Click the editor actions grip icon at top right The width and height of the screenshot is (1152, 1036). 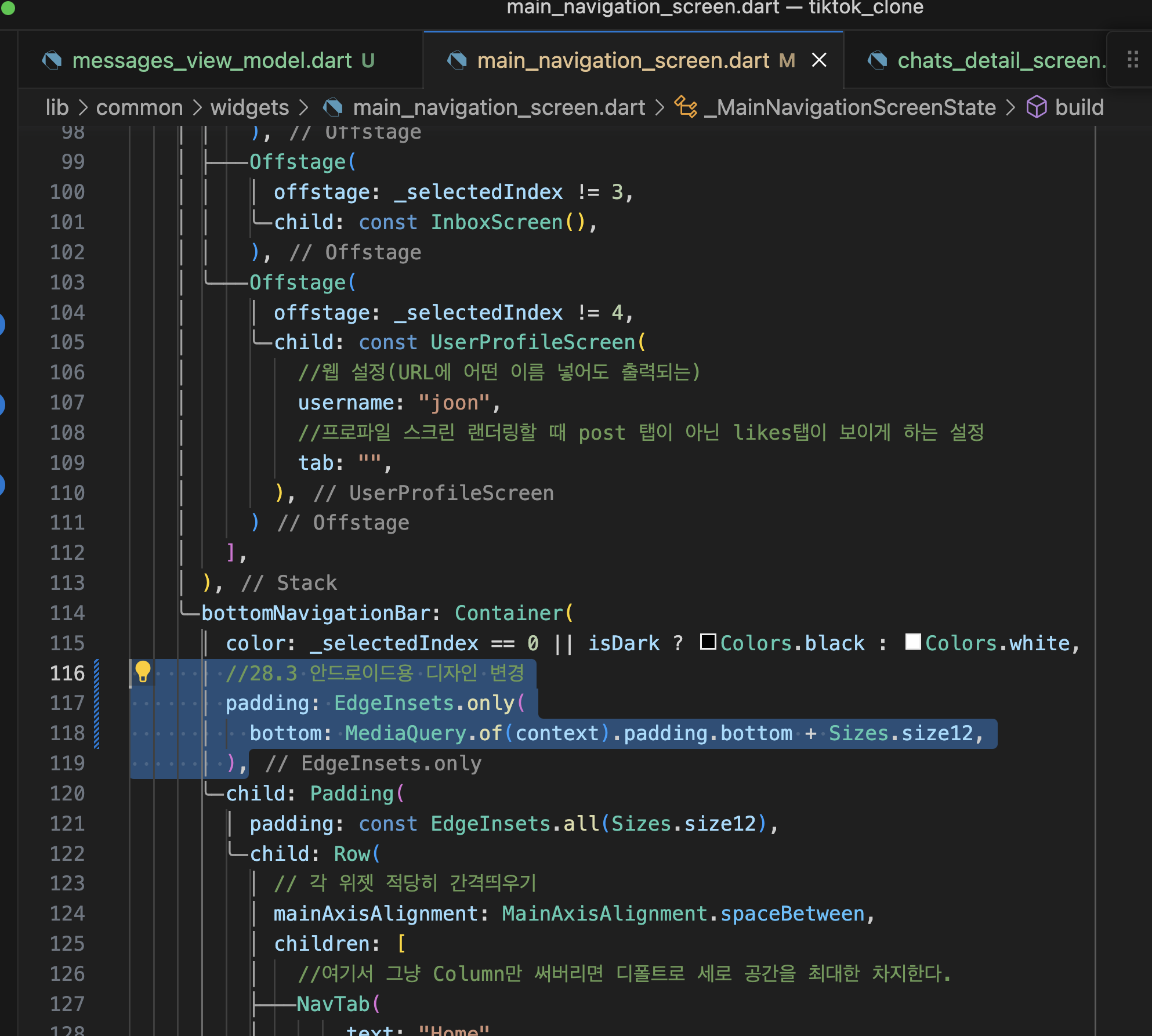pyautogui.click(x=1132, y=59)
